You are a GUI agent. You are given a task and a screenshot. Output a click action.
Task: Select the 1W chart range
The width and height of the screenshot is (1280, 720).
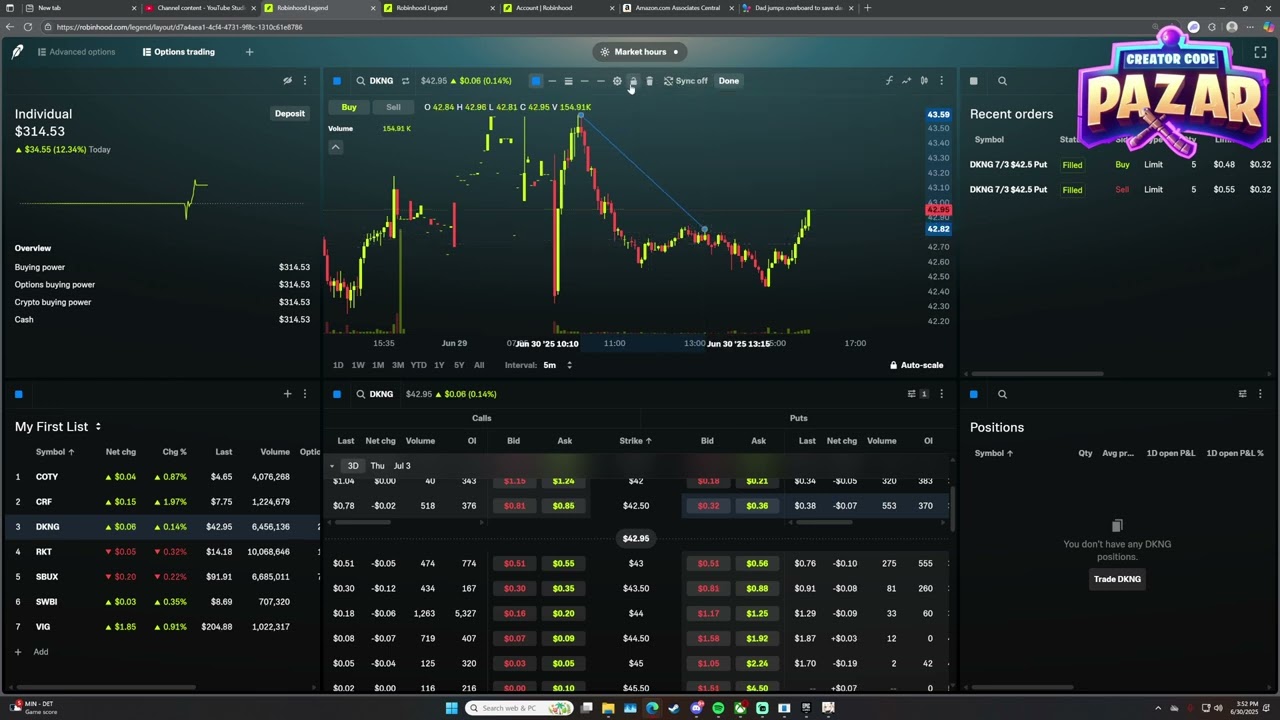(x=358, y=365)
